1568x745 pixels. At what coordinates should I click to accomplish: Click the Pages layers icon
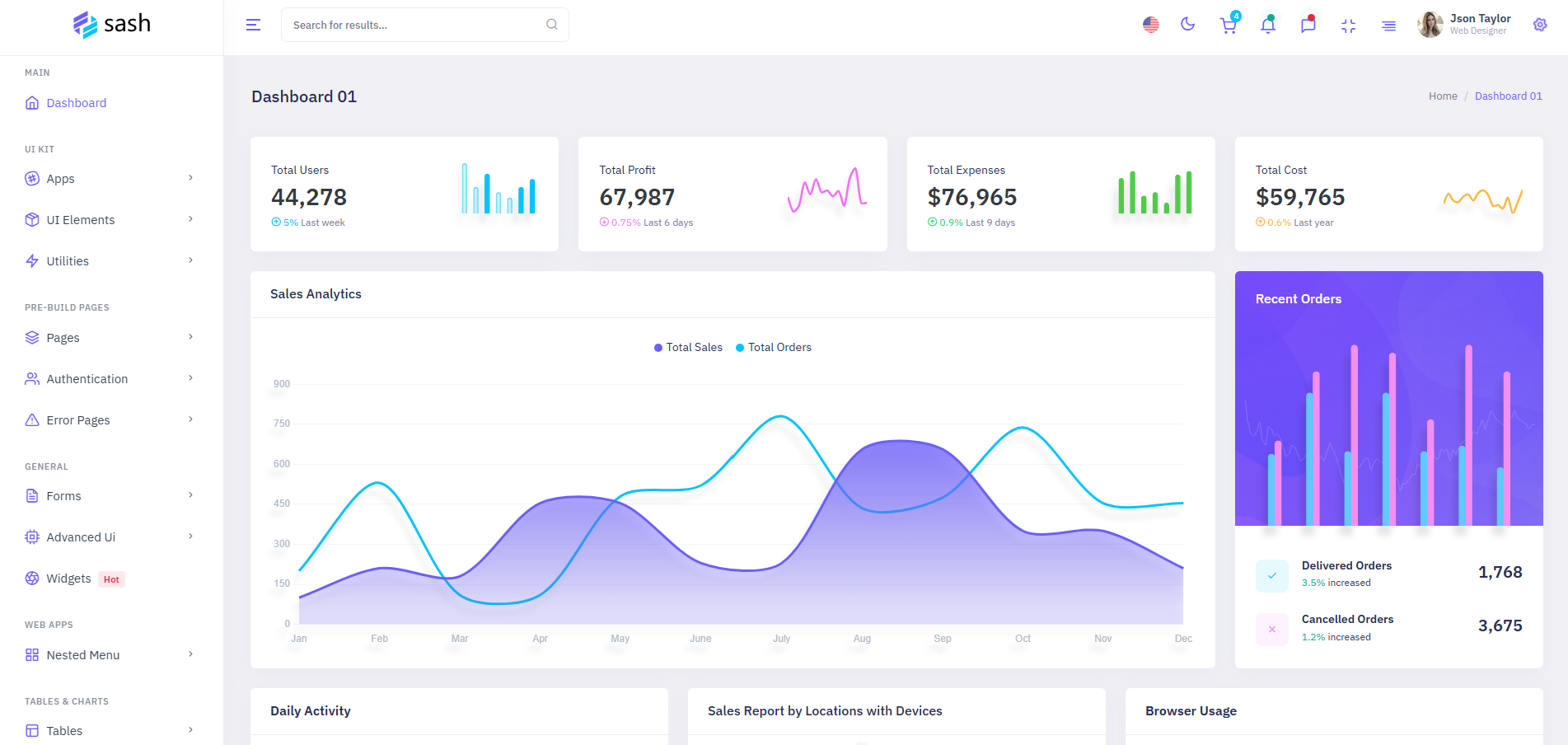[x=32, y=338]
